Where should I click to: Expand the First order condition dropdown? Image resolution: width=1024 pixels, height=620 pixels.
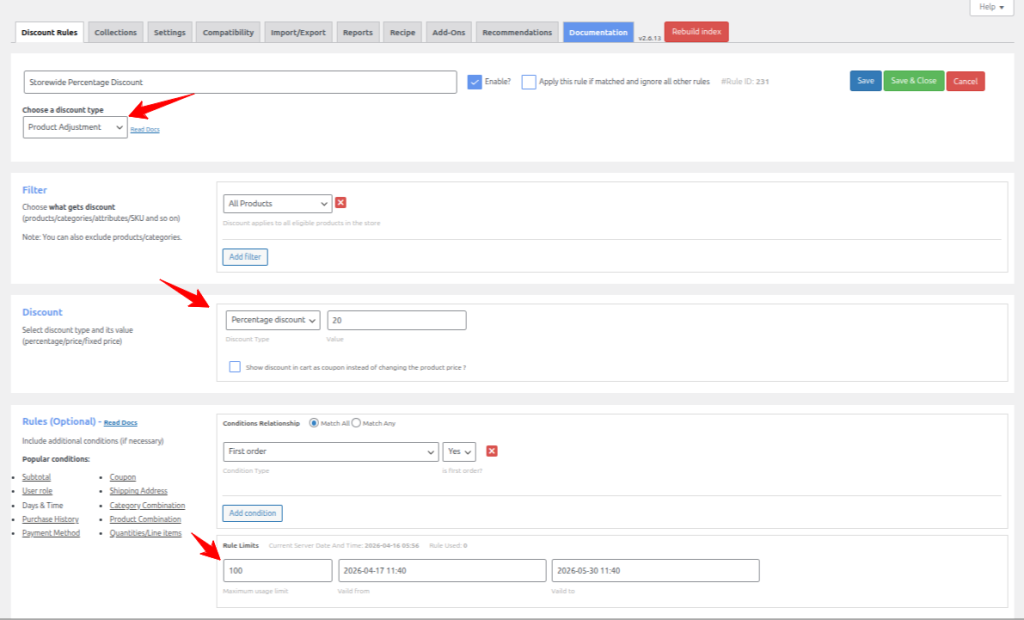click(330, 451)
